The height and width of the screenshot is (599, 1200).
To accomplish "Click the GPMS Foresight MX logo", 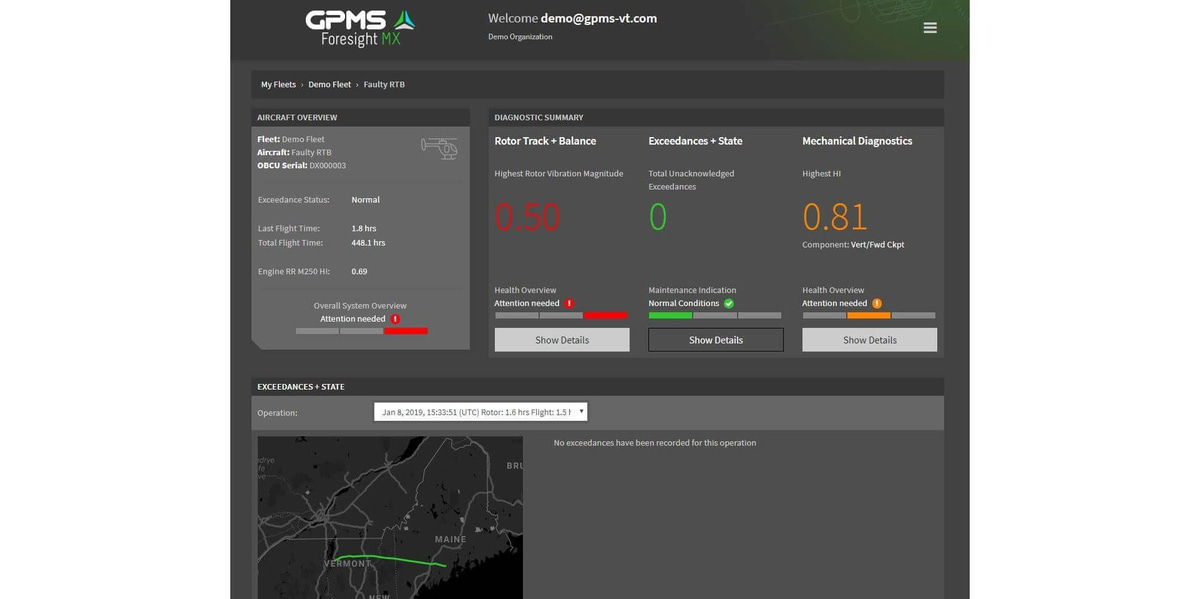I will [x=360, y=29].
